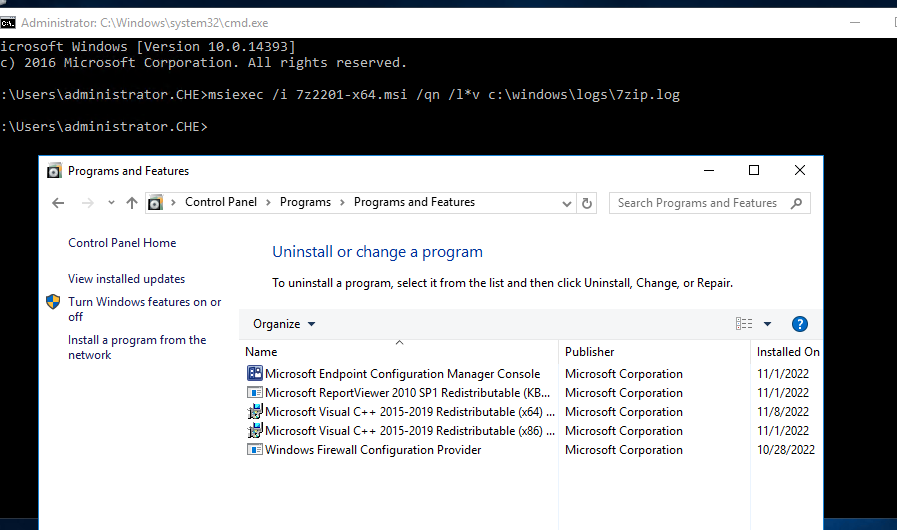
Task: Select Windows Firewall Configuration Provider
Action: click(373, 450)
